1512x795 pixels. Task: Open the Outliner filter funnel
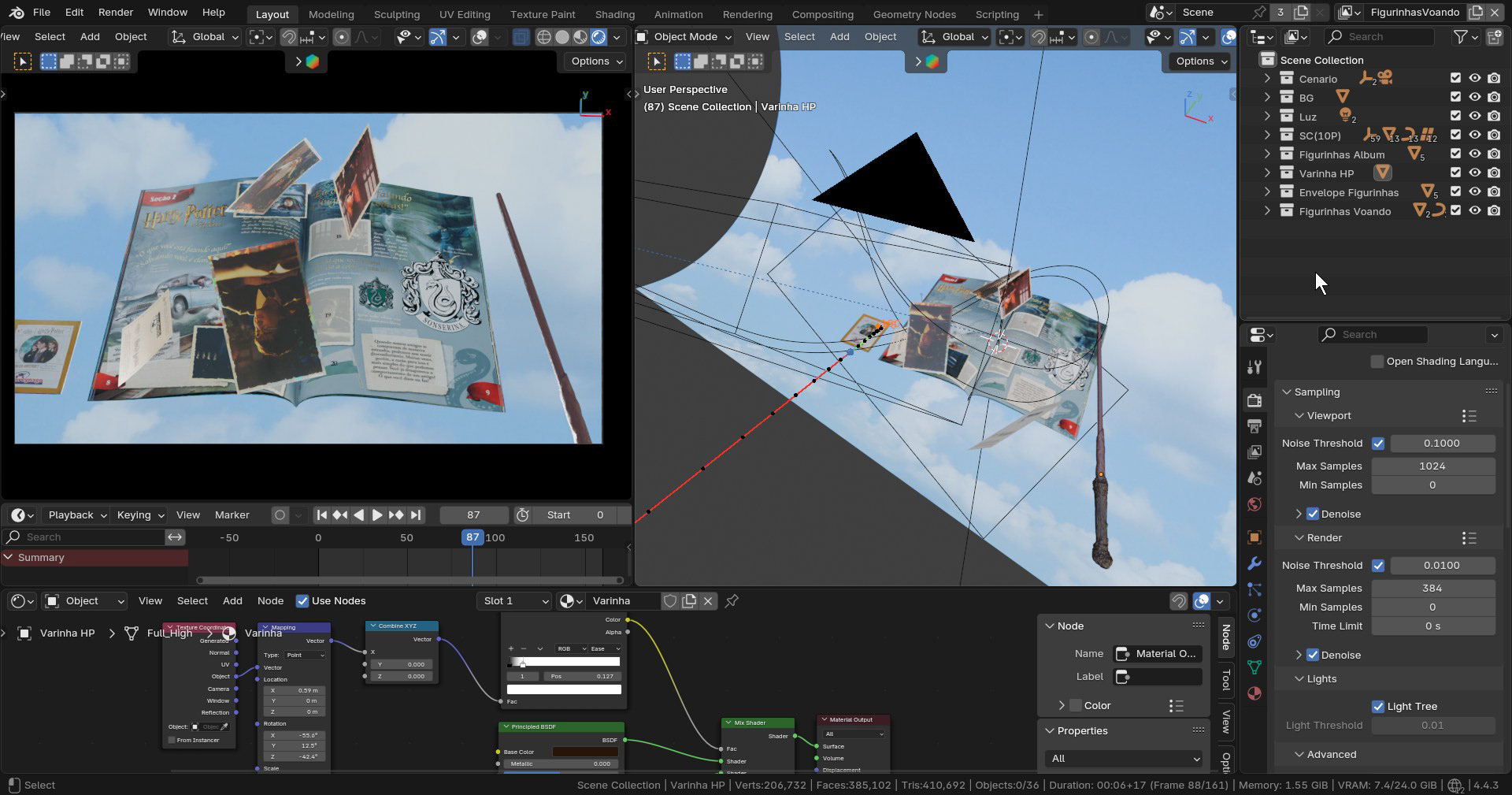tap(1461, 37)
